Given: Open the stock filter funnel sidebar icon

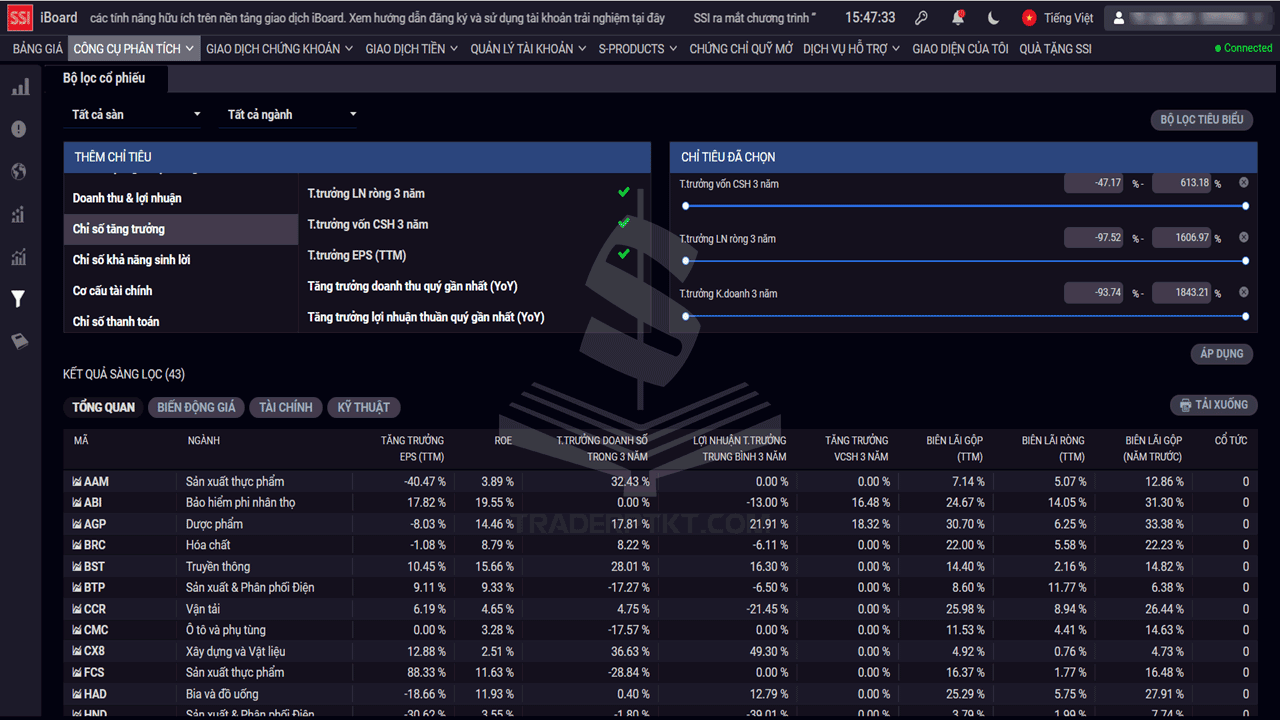Looking at the screenshot, I should (18, 299).
